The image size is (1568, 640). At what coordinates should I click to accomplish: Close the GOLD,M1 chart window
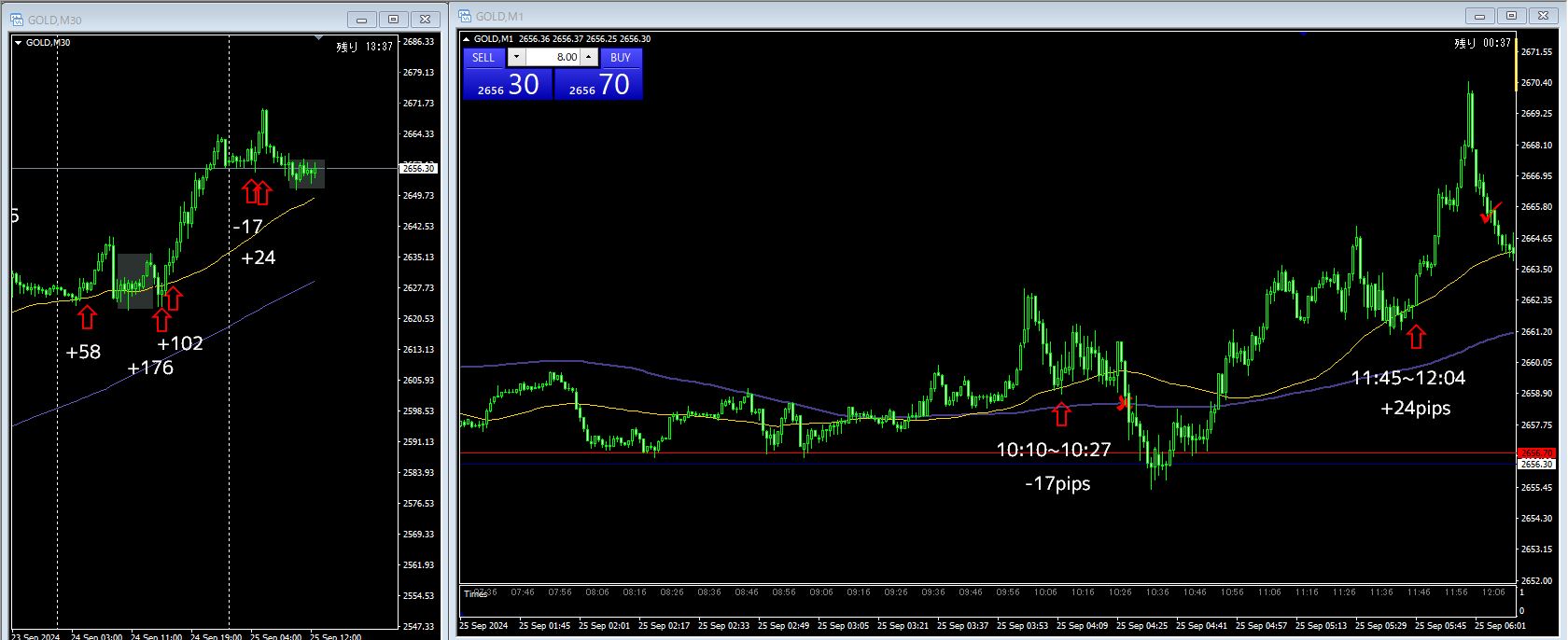tap(1543, 16)
